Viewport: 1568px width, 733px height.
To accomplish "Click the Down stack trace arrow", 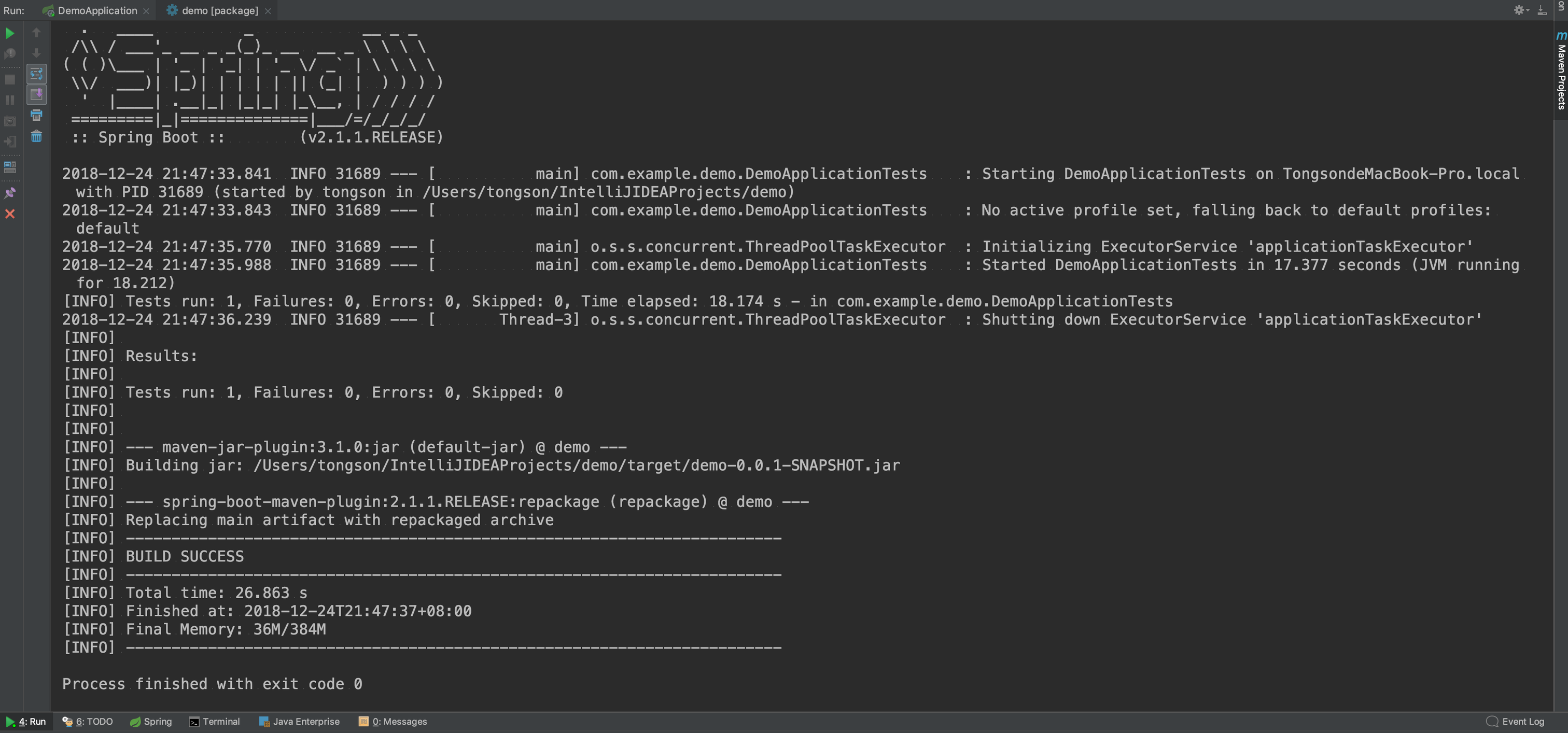I will (x=36, y=53).
